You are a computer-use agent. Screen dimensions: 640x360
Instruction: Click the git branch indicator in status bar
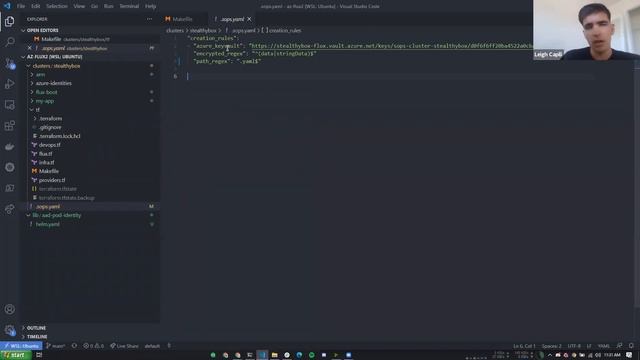(x=56, y=346)
